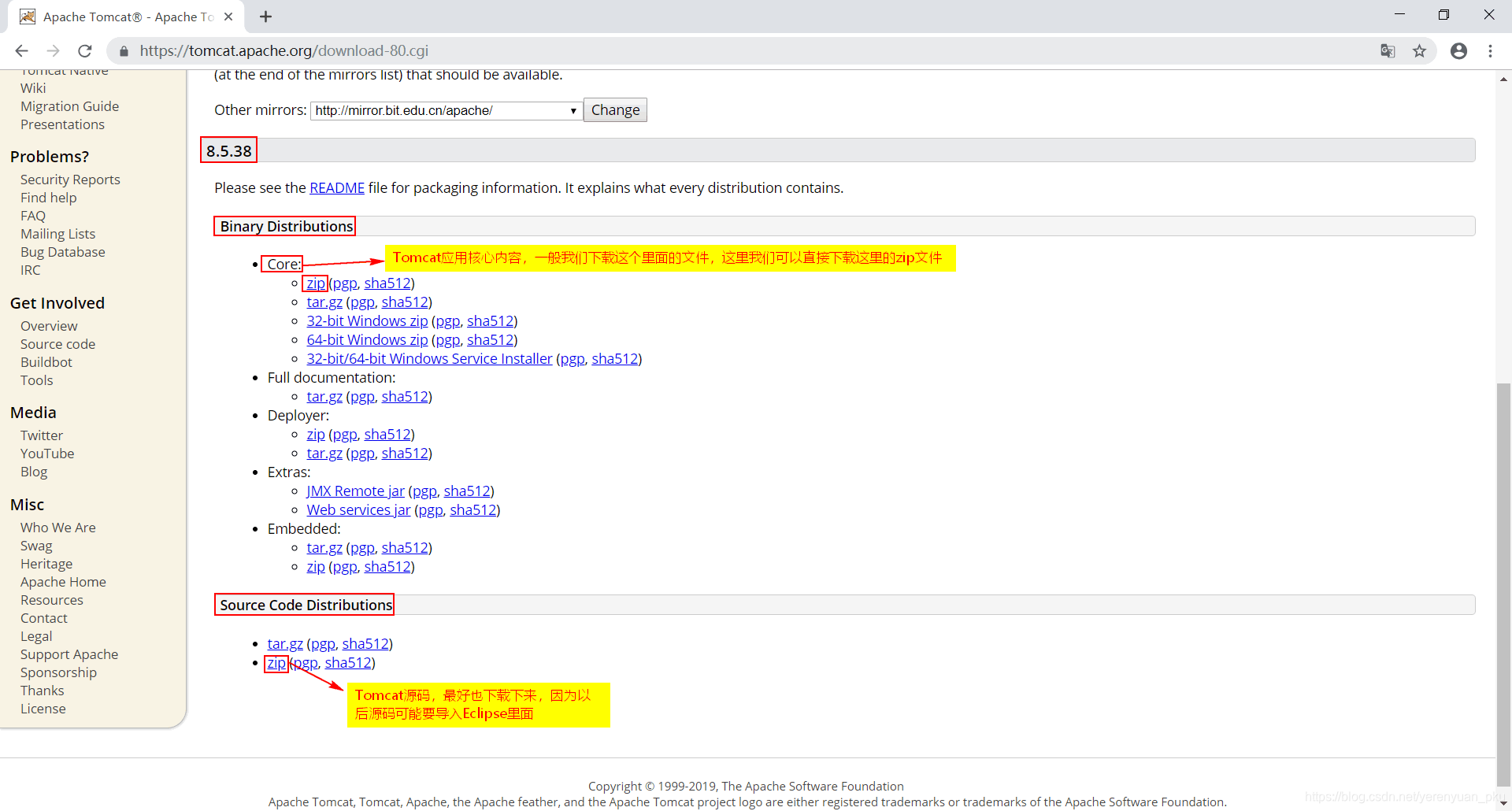Open the Get Involved Overview link
Image resolution: width=1512 pixels, height=811 pixels.
[x=49, y=326]
